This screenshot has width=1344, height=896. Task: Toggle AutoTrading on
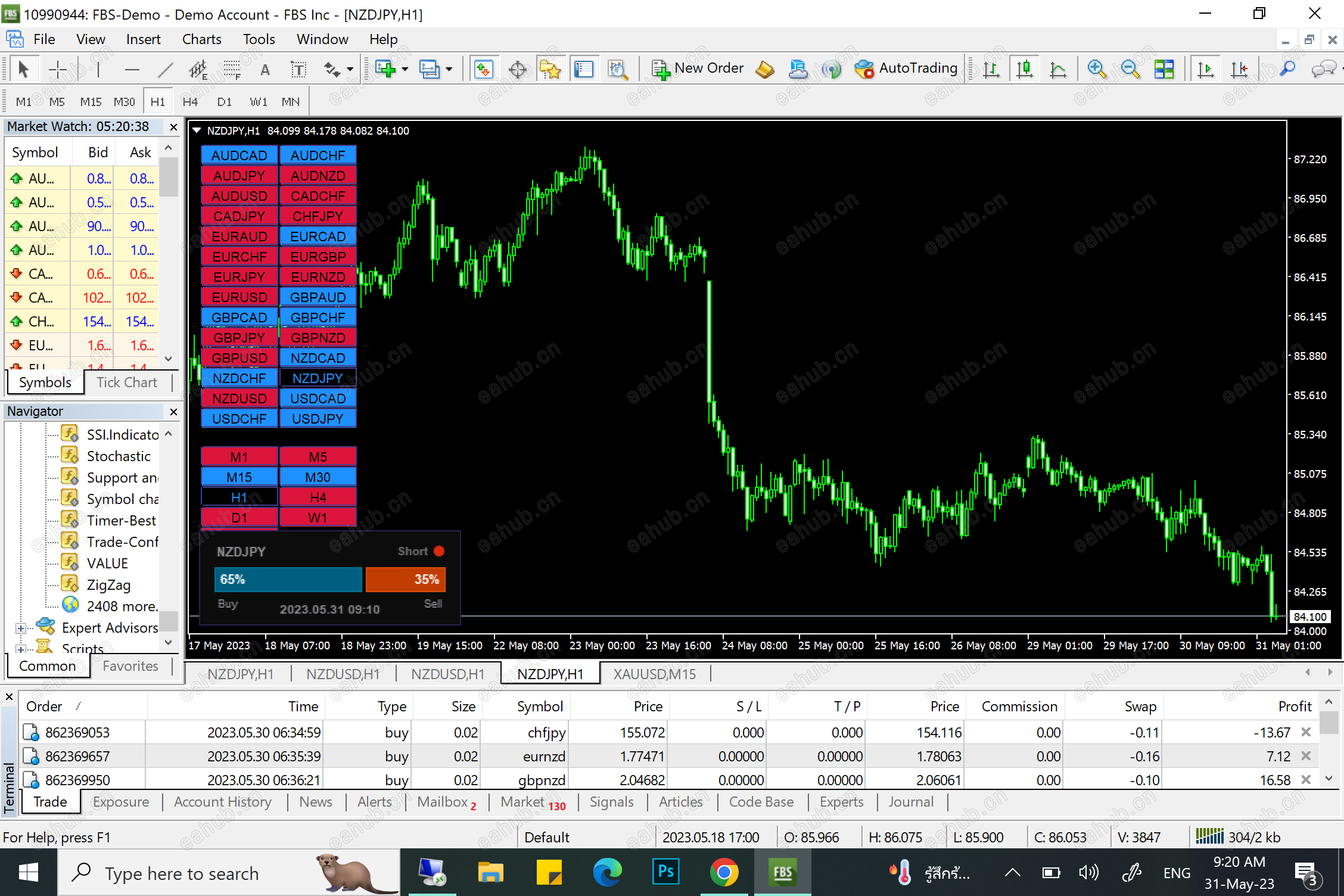coord(906,68)
